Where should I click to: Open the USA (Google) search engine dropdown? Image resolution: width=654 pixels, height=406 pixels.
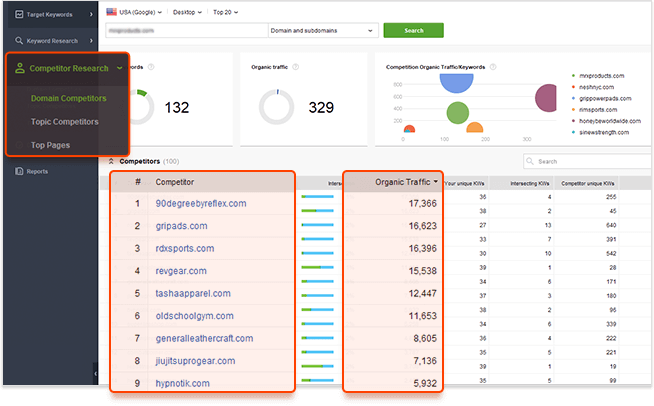coord(140,12)
